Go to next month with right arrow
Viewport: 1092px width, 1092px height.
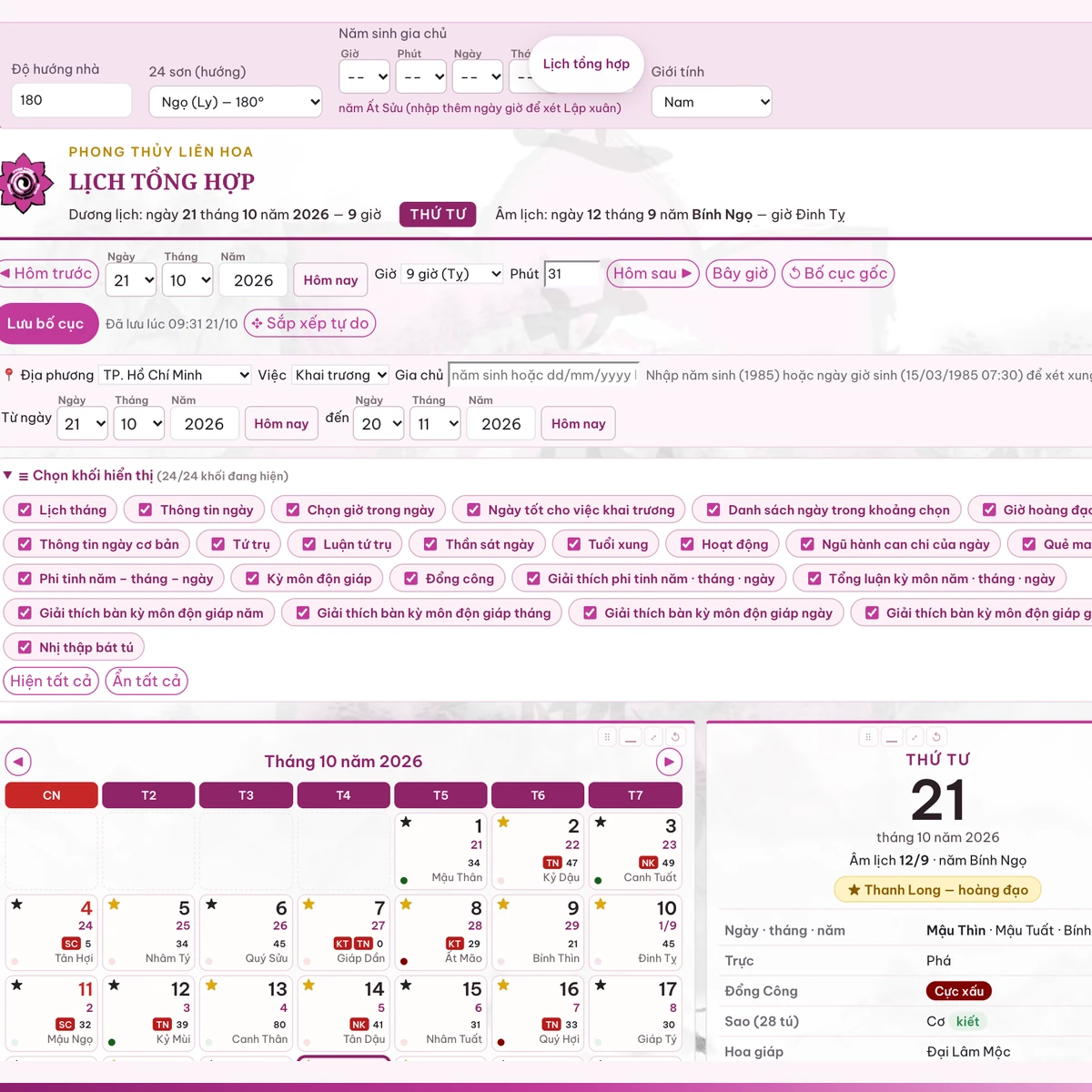click(x=669, y=762)
